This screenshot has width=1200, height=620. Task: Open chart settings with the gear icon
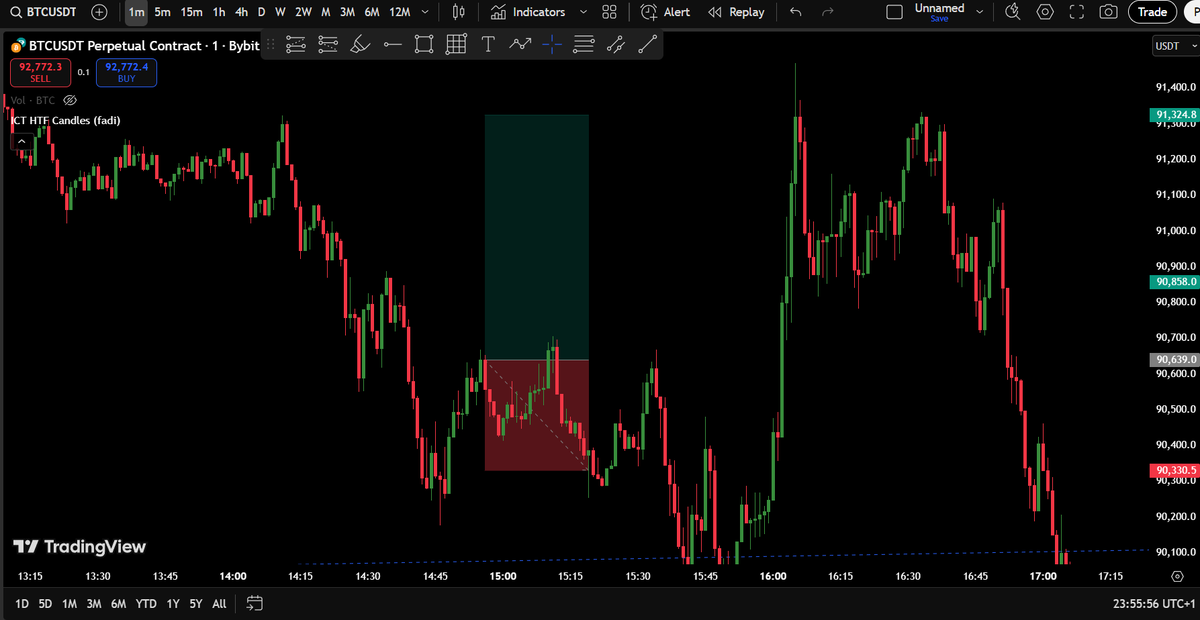tap(1044, 12)
